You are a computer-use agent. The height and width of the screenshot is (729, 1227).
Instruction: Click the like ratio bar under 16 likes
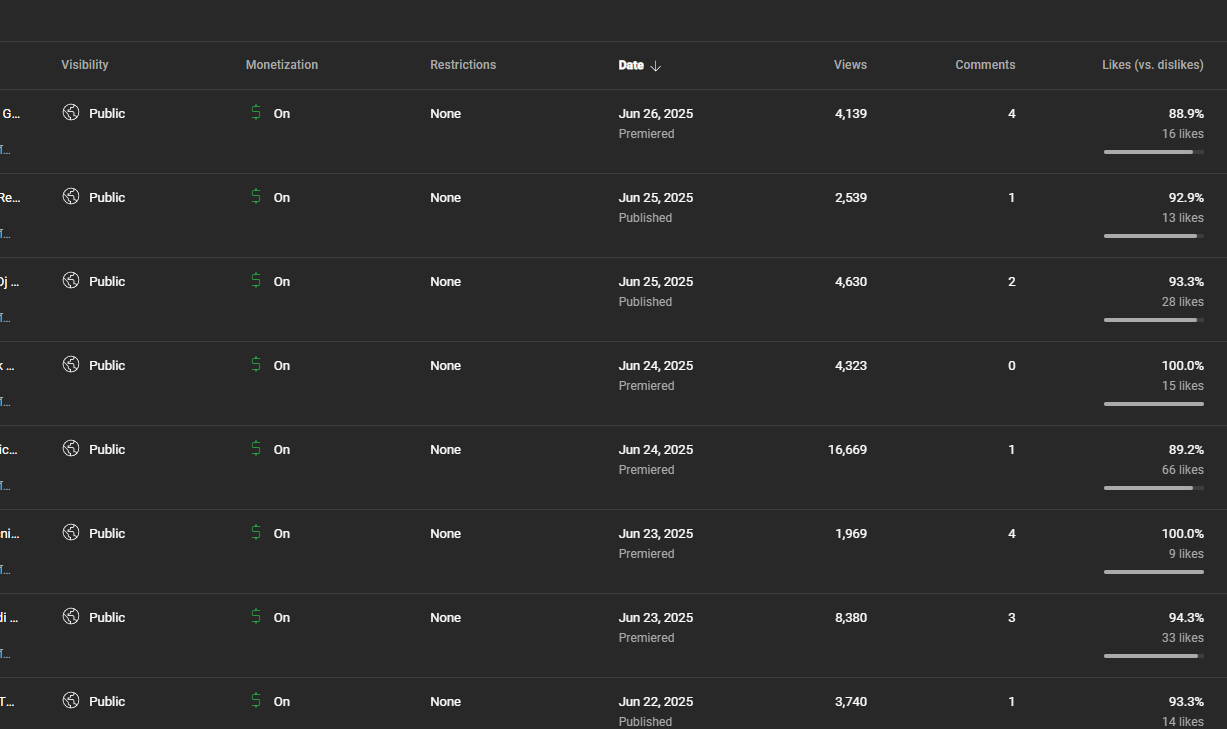(x=1154, y=152)
